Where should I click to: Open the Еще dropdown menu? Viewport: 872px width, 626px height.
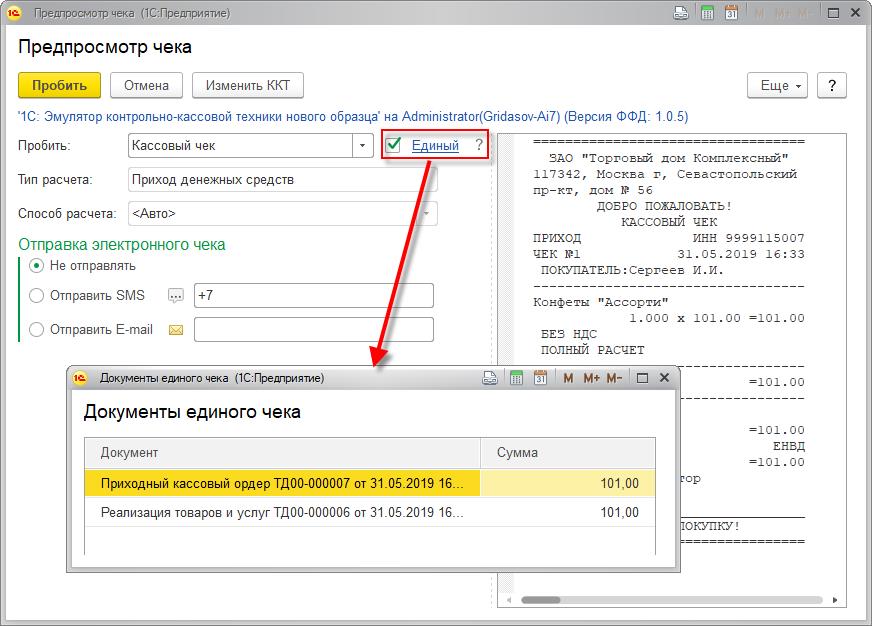(777, 86)
